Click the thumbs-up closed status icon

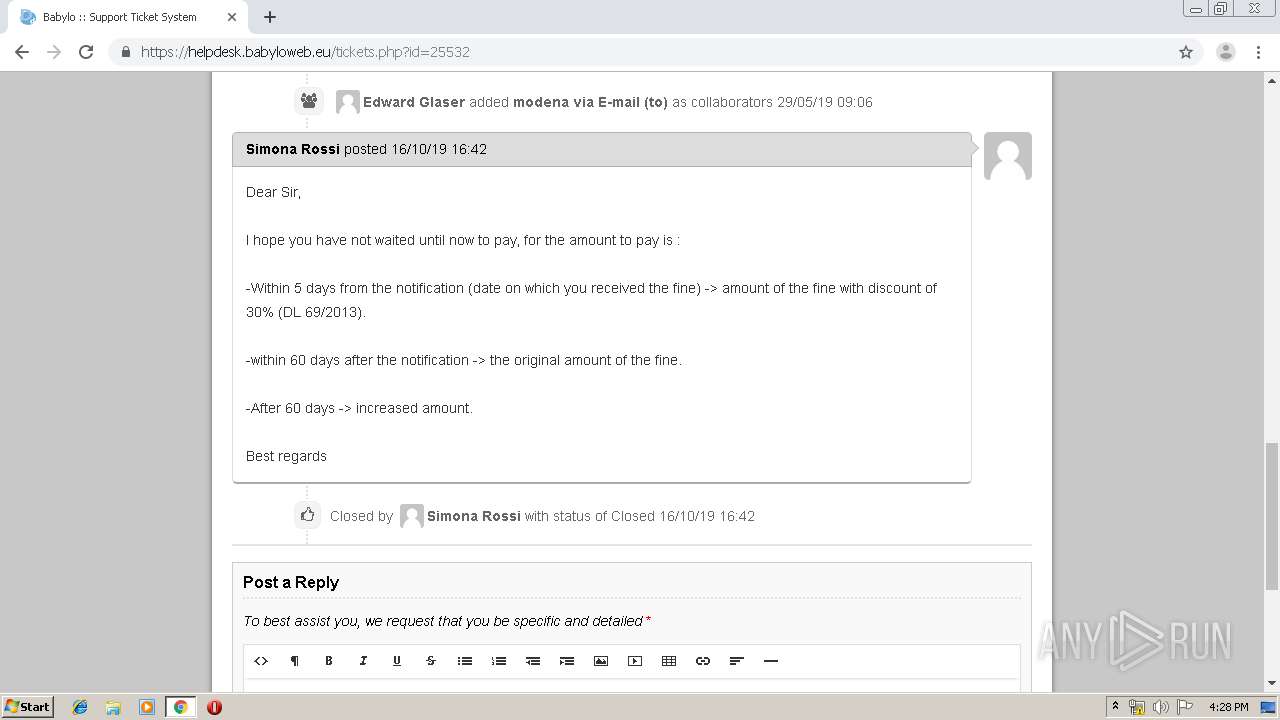pyautogui.click(x=308, y=515)
